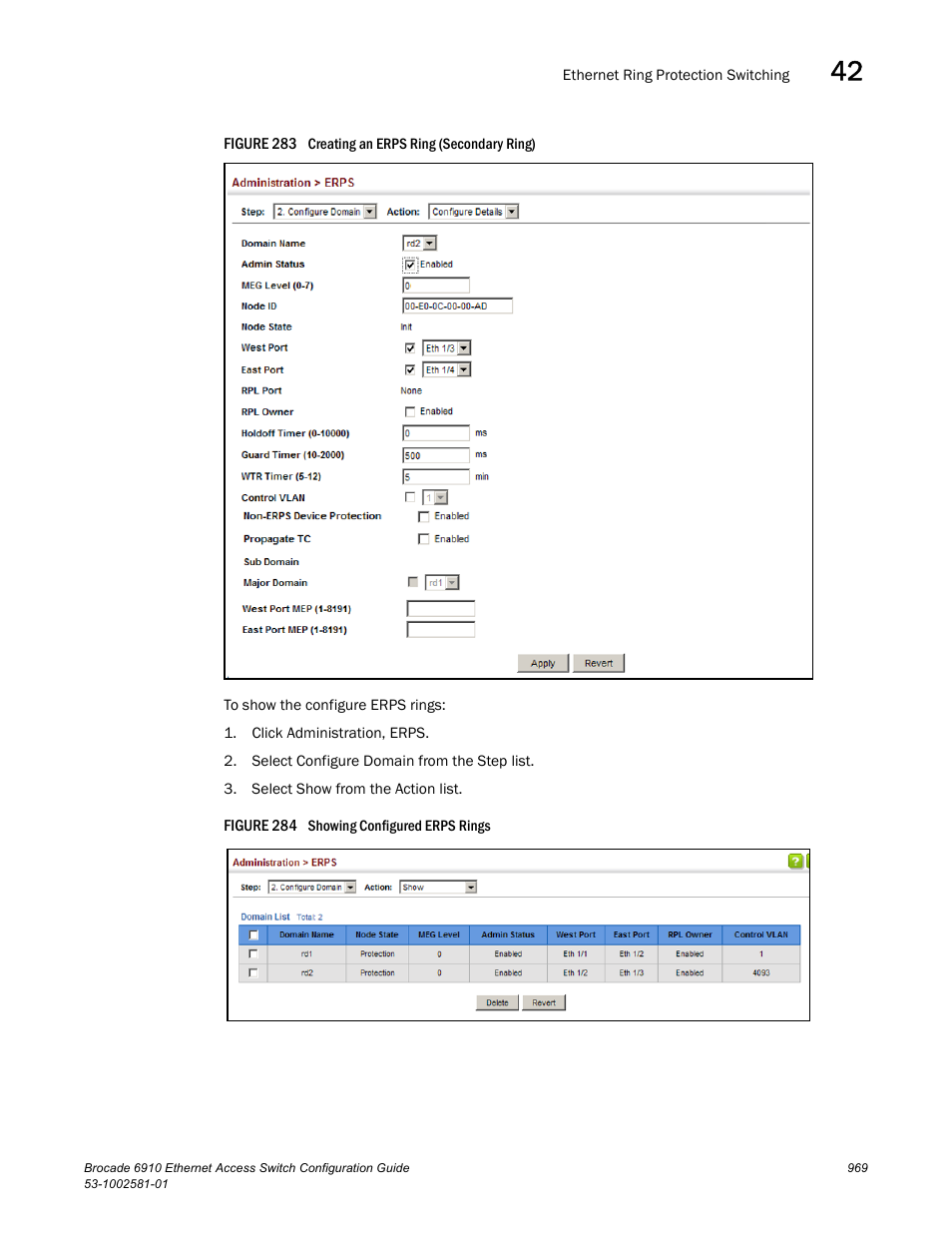Click the Eth 1/1 West Port cell
Viewport: 952px width, 1233px height.
(x=576, y=954)
